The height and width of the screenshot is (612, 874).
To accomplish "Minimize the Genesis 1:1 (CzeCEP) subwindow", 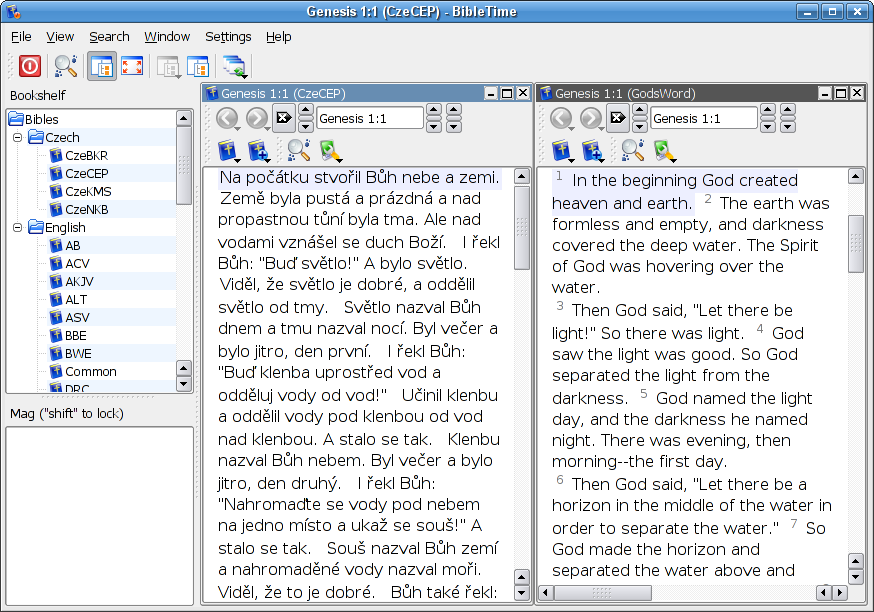I will point(491,93).
